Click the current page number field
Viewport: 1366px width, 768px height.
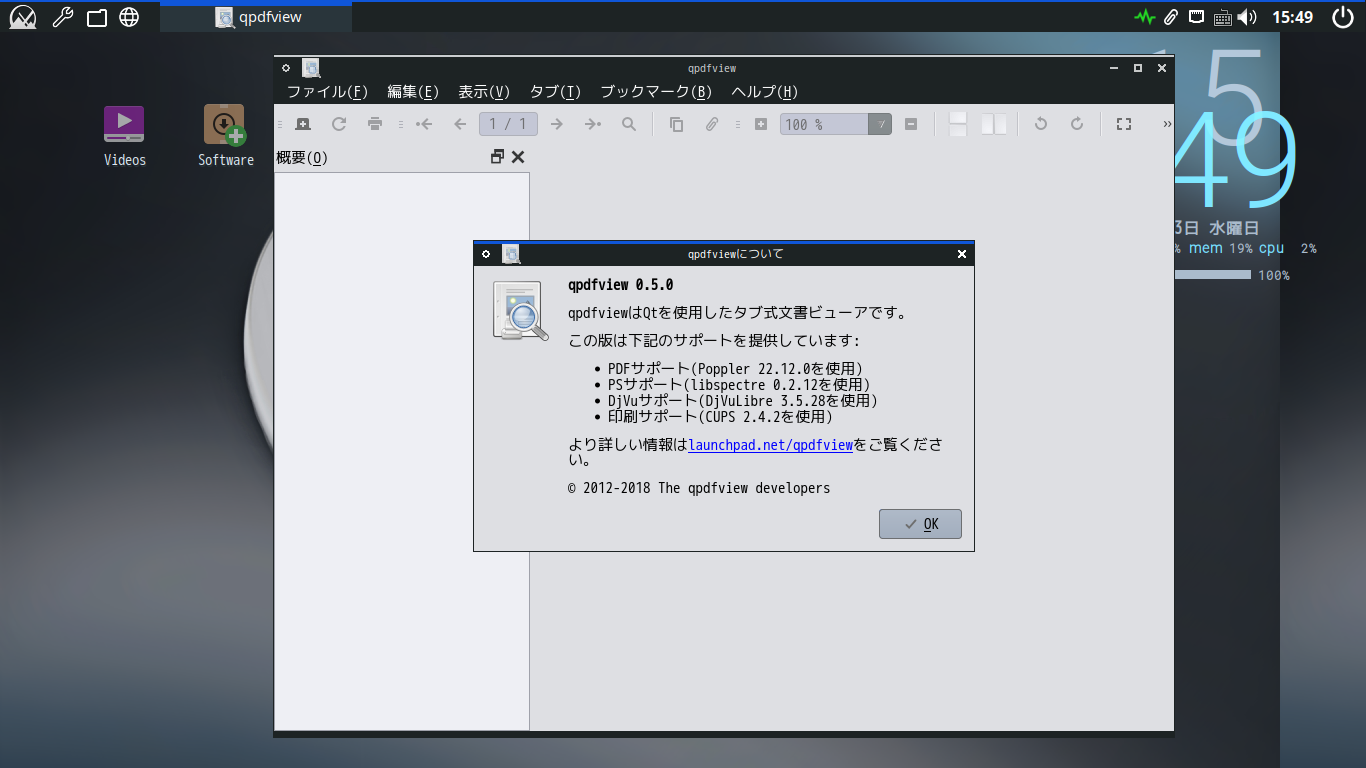click(x=509, y=124)
